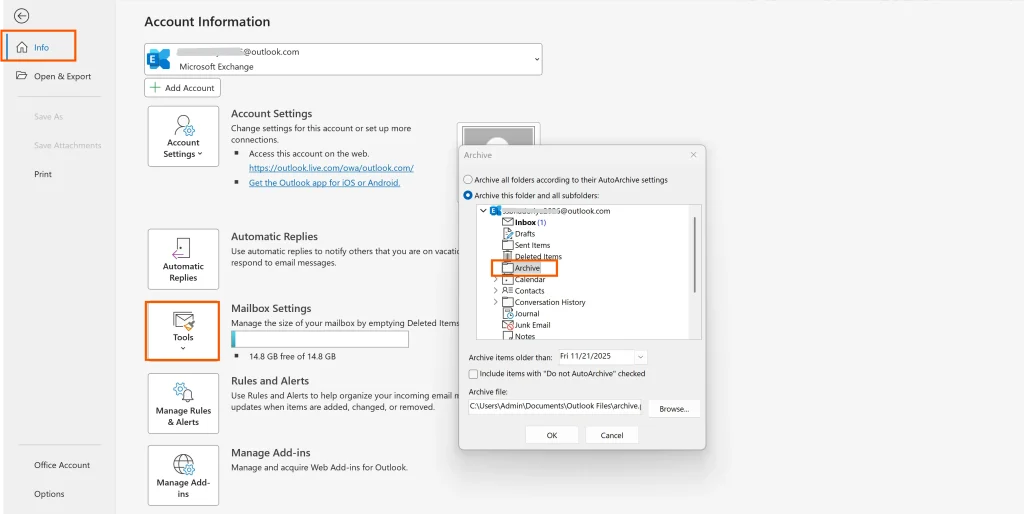The width and height of the screenshot is (1024, 514).
Task: Select the Drafts folder in tree
Action: coord(519,234)
